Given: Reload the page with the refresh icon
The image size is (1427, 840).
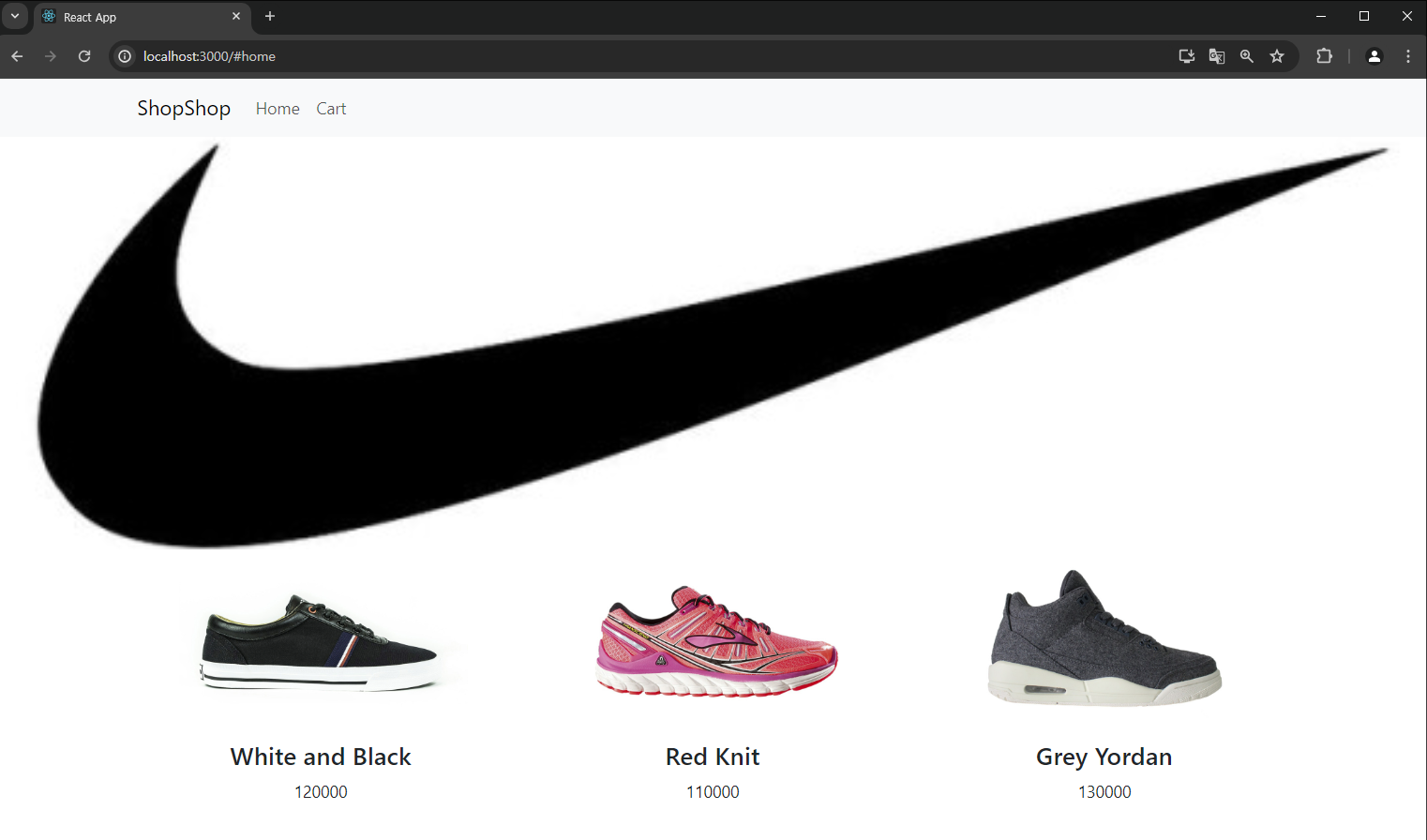Looking at the screenshot, I should [x=84, y=56].
